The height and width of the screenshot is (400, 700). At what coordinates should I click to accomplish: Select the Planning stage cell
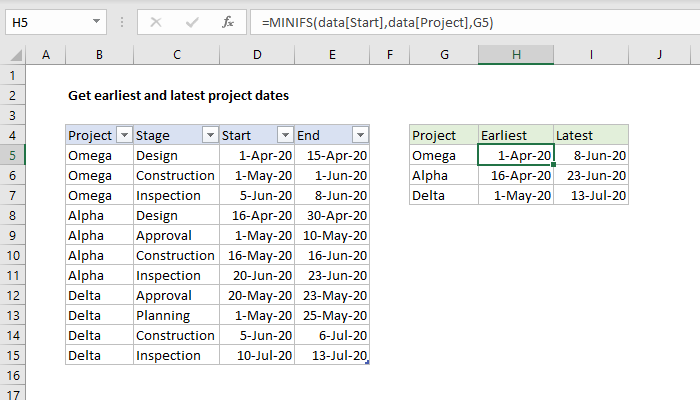(176, 315)
